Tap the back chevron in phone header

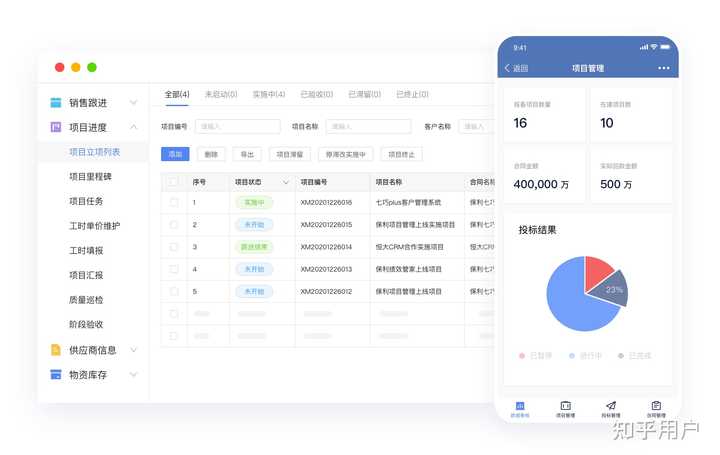coord(507,68)
